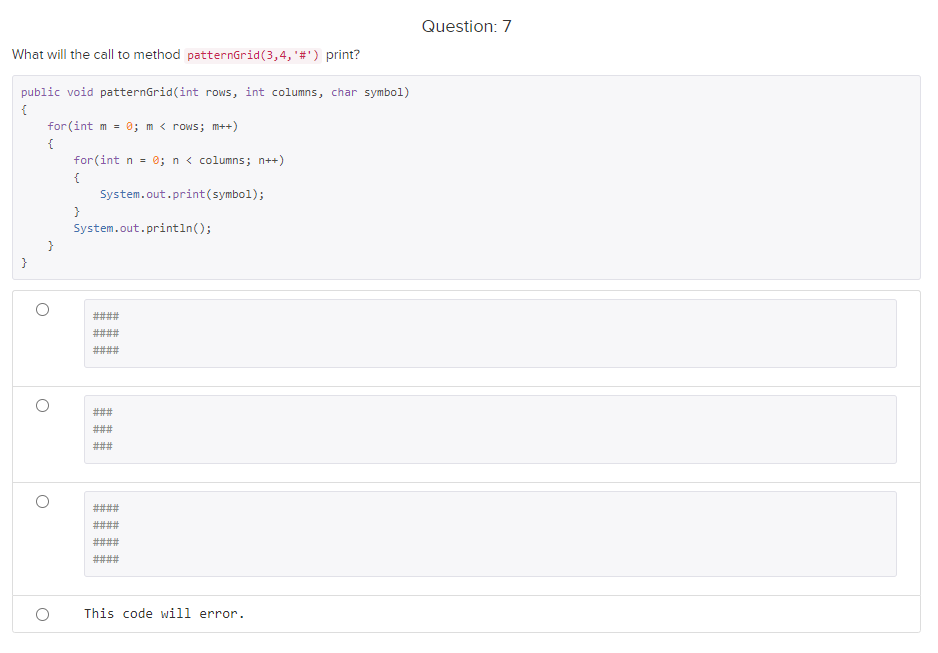Click the answer box showing four #### rows
The image size is (938, 653).
[490, 533]
